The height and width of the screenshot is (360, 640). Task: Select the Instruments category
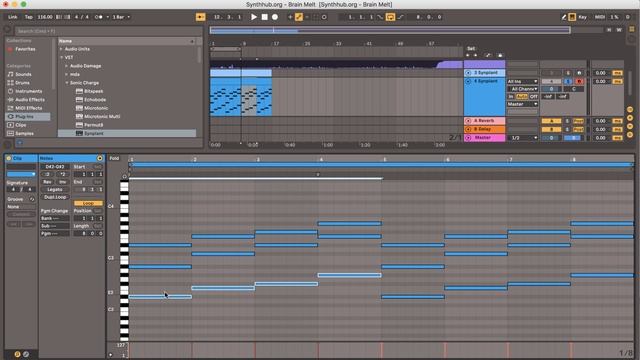tap(24, 91)
